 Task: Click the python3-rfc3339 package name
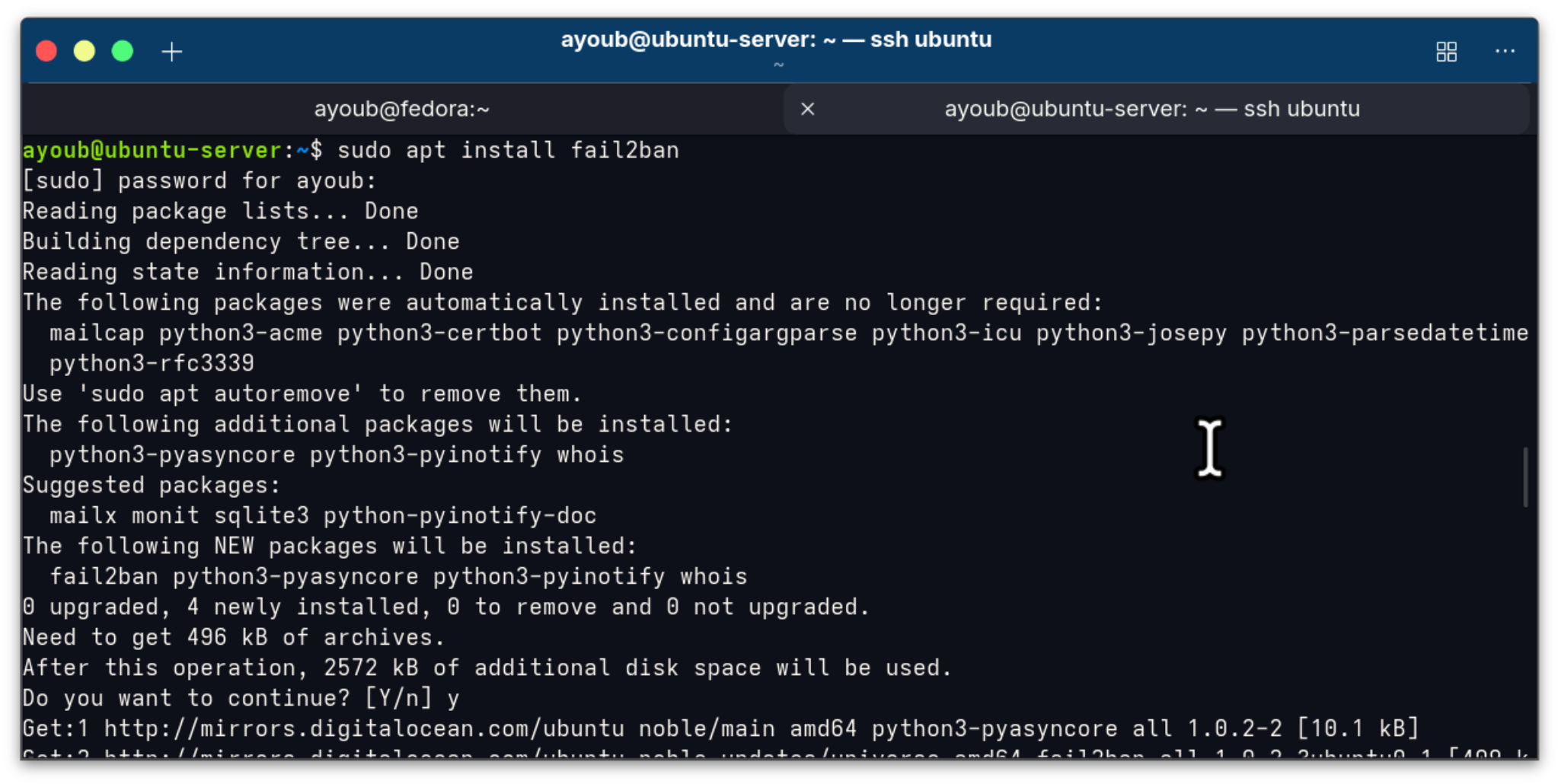click(x=152, y=363)
